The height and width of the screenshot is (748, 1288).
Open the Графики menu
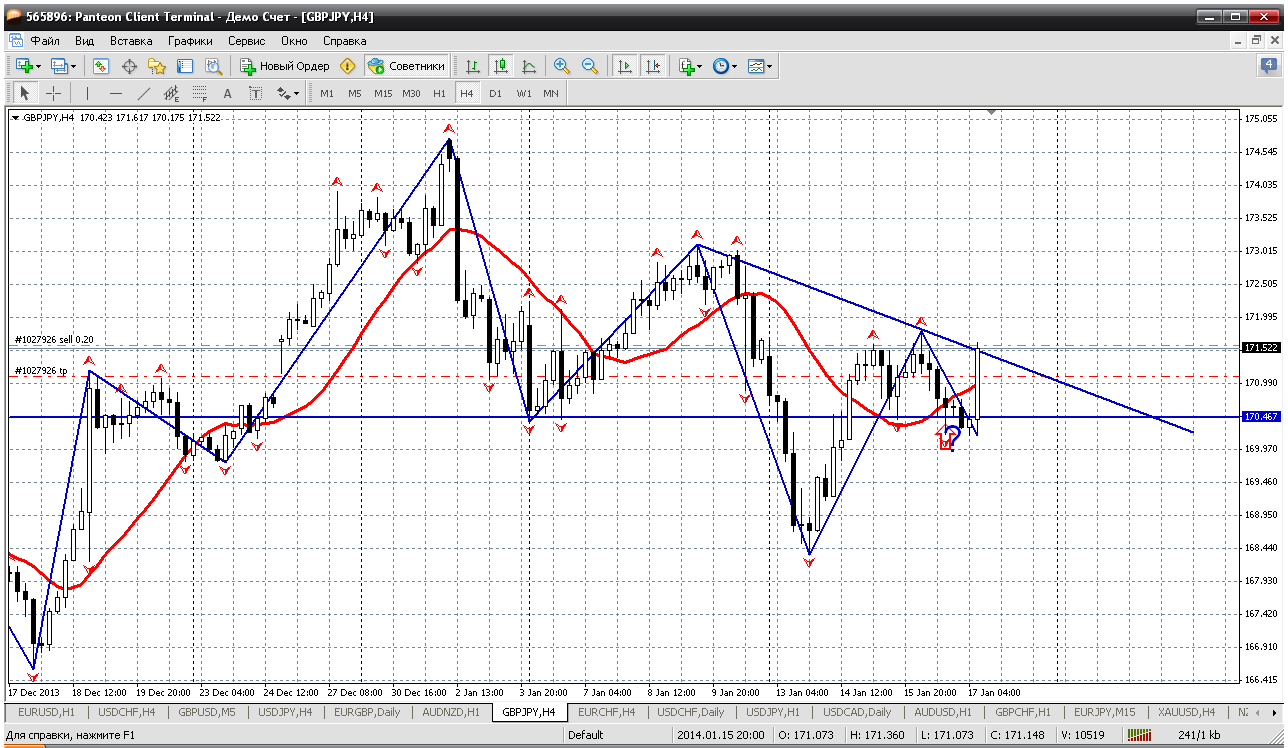tap(190, 41)
